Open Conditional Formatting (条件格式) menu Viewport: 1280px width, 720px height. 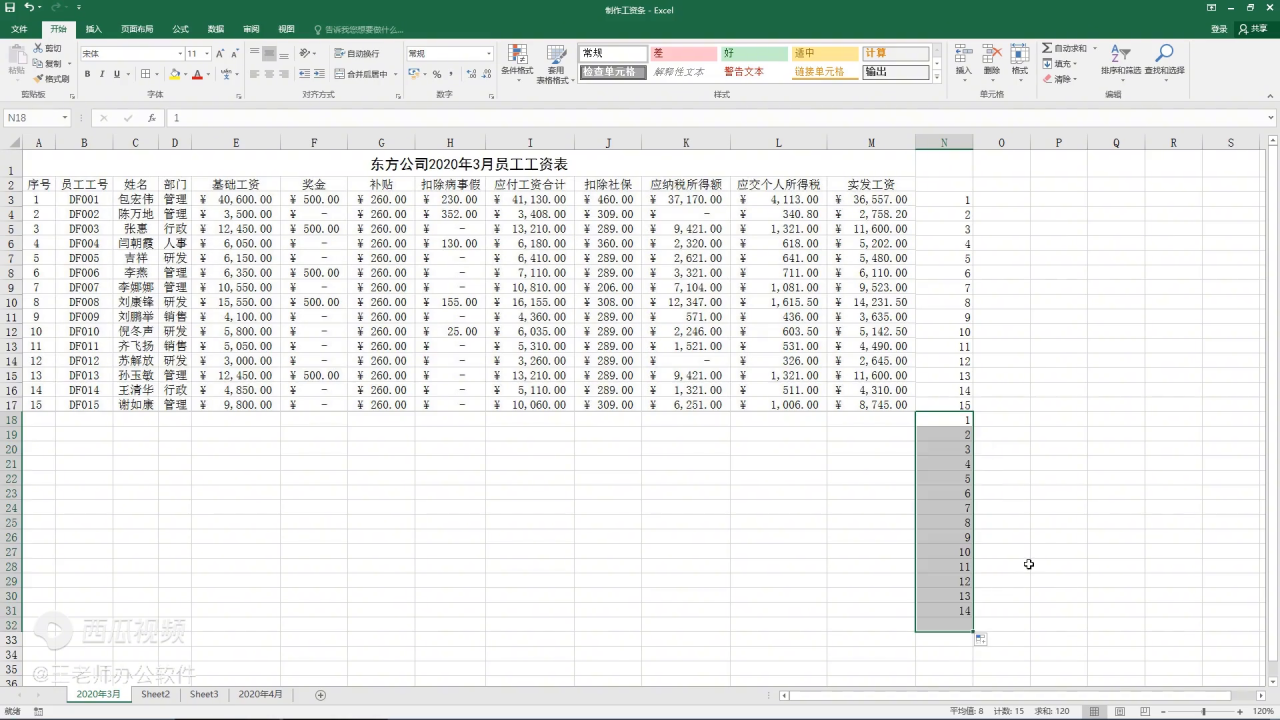click(517, 63)
